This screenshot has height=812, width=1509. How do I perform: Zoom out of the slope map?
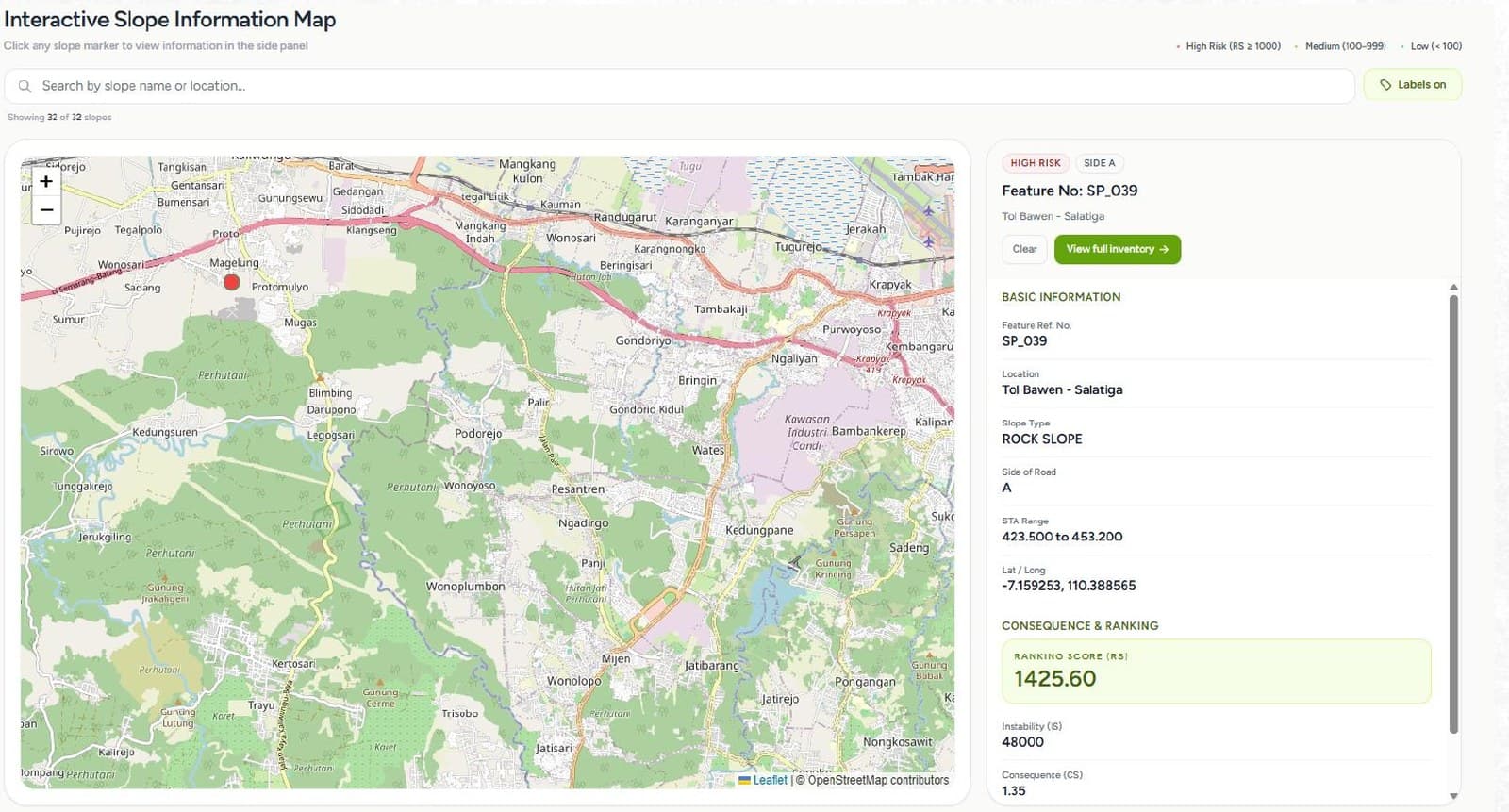pos(46,209)
